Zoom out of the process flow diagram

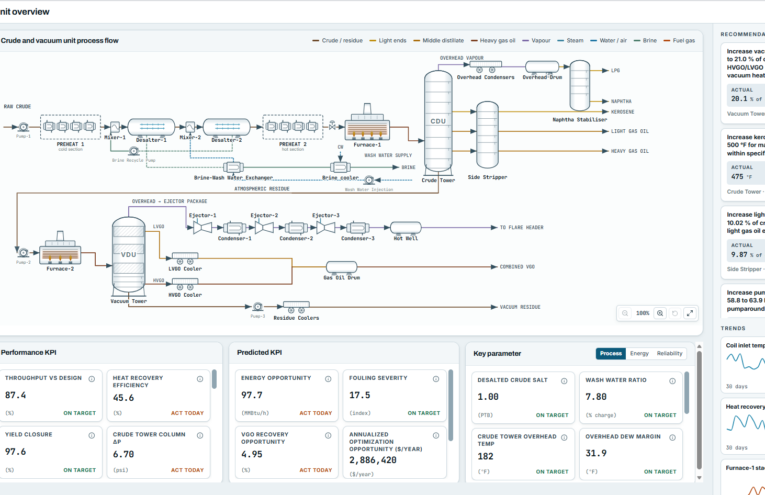point(625,313)
